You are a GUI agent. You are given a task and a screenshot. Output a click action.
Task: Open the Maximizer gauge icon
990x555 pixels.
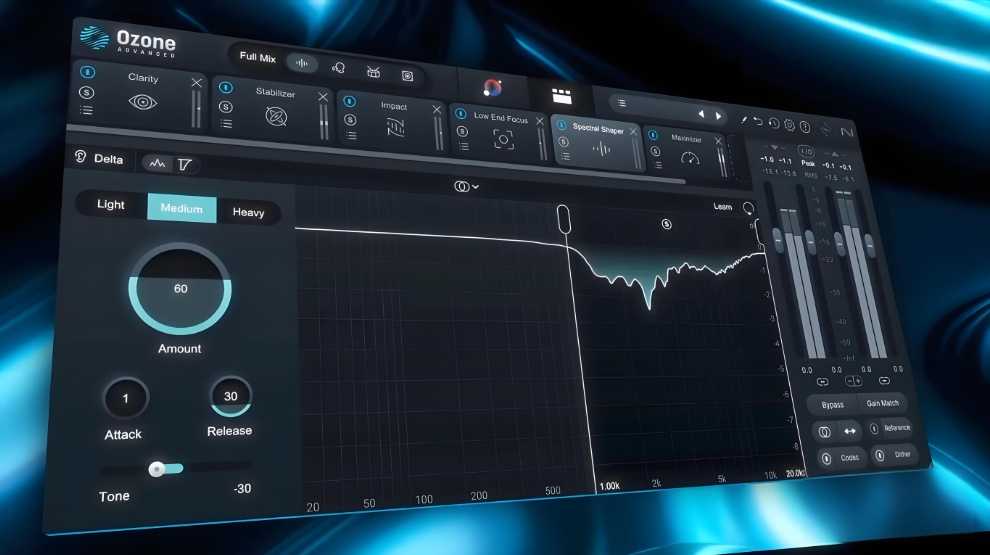click(x=690, y=158)
